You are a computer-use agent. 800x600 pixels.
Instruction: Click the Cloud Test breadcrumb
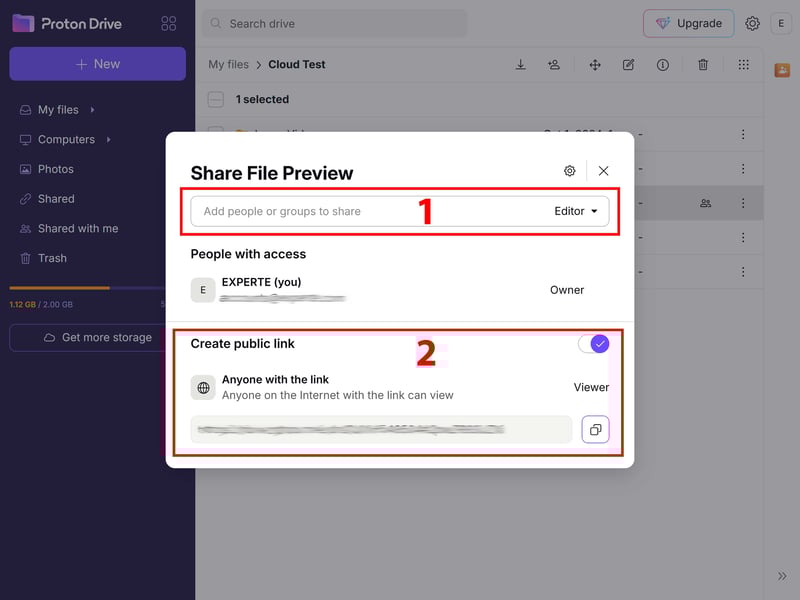[296, 65]
